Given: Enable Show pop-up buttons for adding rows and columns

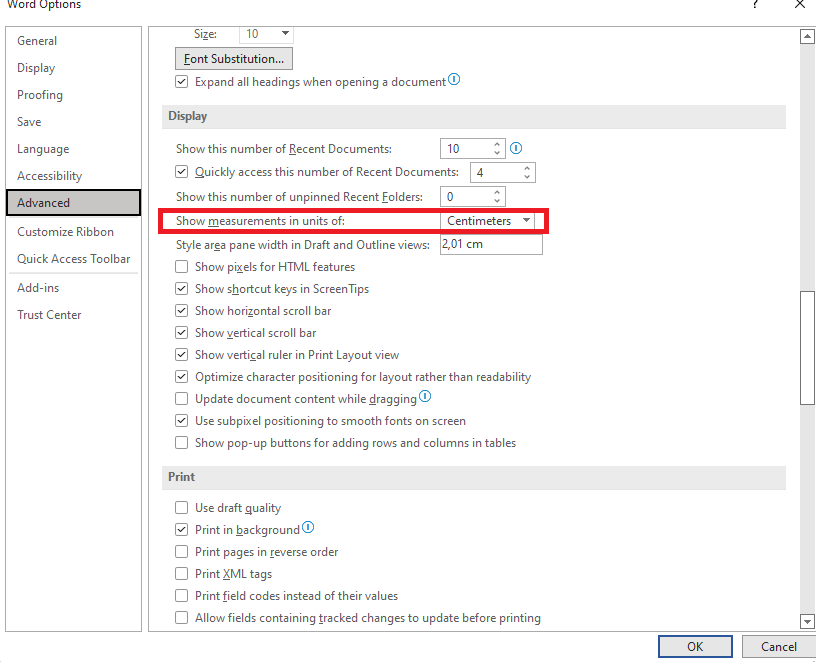Looking at the screenshot, I should click(181, 443).
